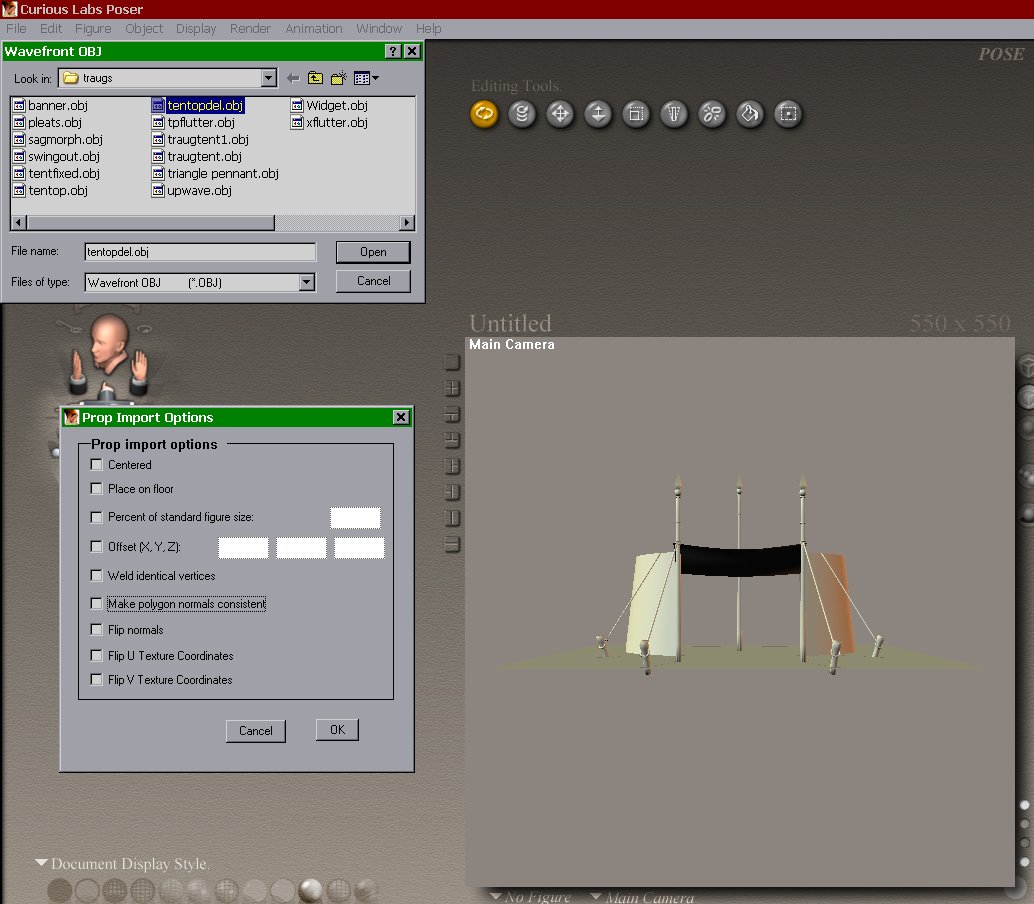This screenshot has width=1034, height=904.
Task: Open the Animation menu
Action: pos(314,28)
